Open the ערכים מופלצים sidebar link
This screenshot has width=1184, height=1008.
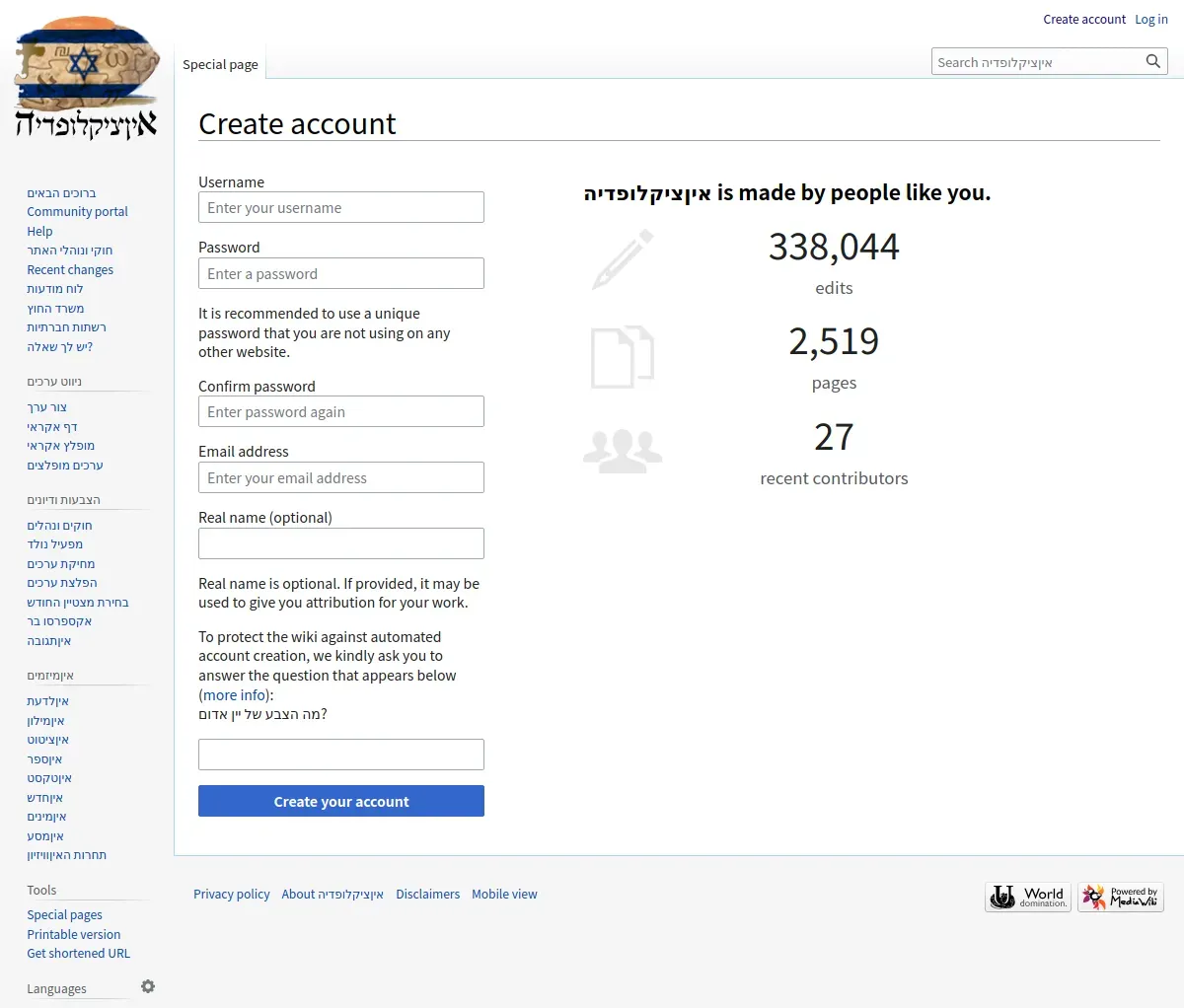coord(64,465)
